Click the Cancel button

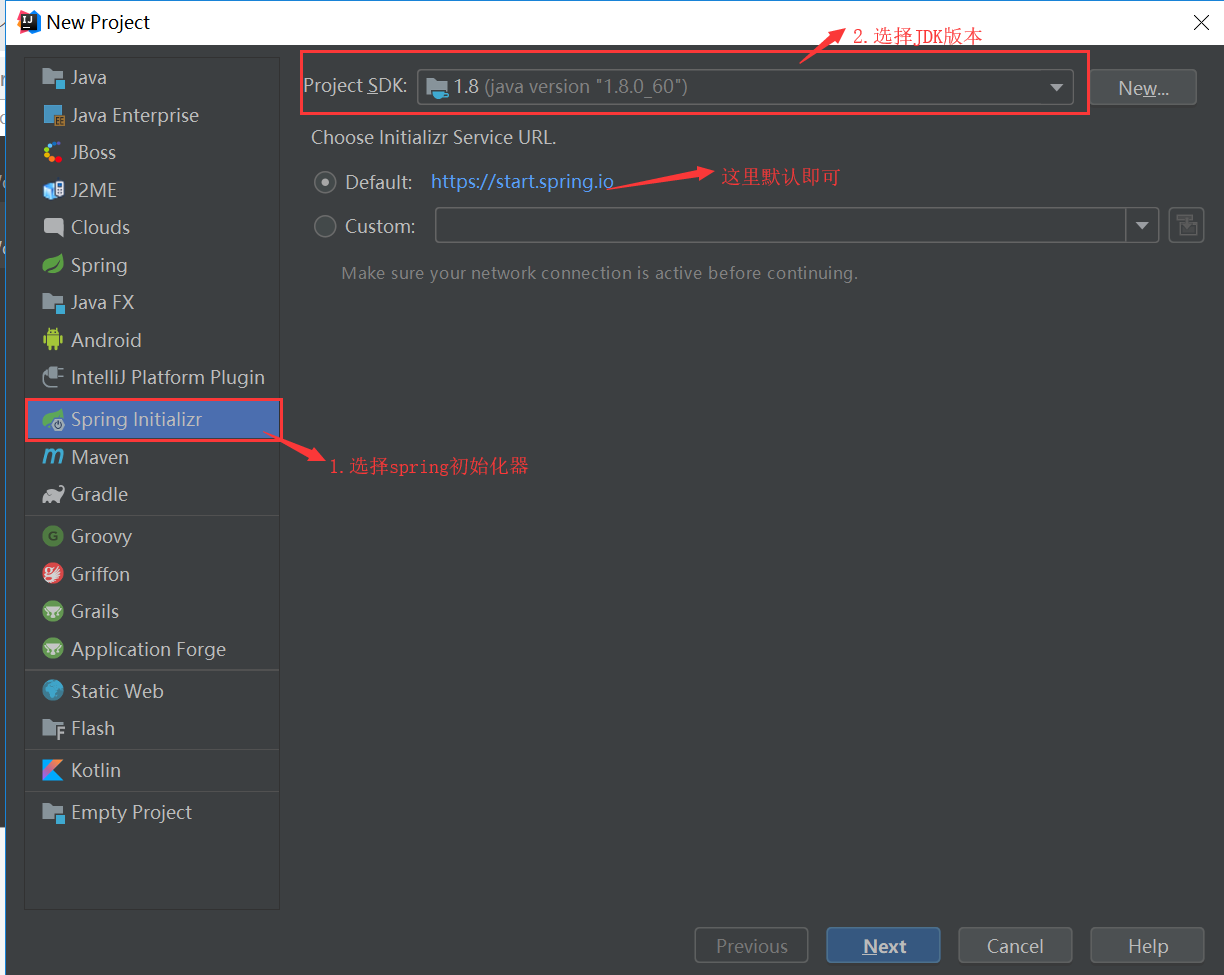tap(1015, 946)
